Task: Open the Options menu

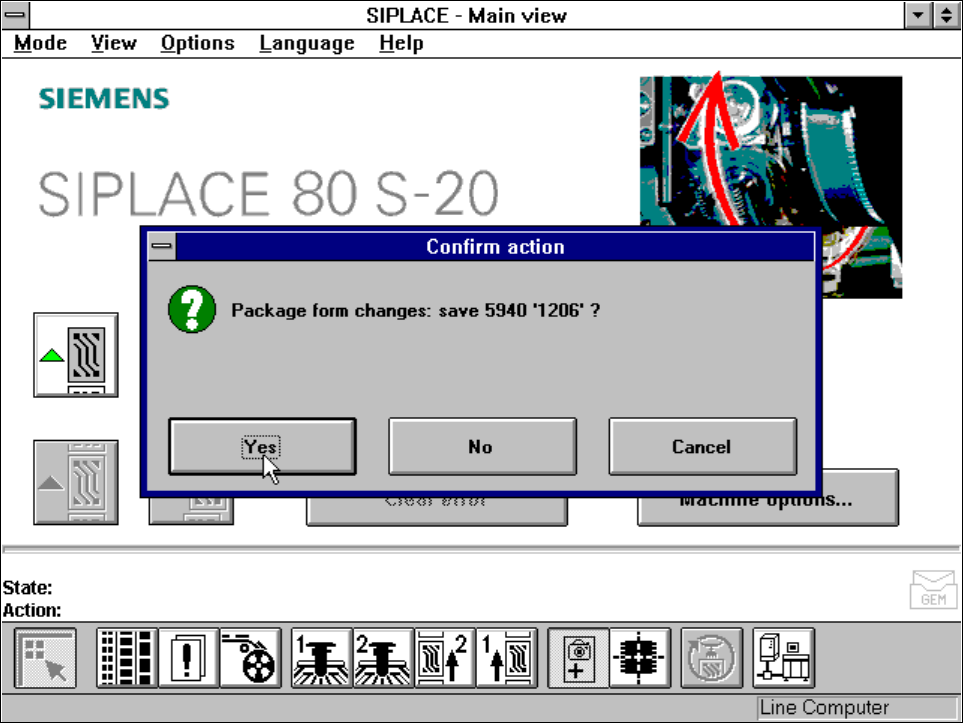Action: tap(197, 44)
